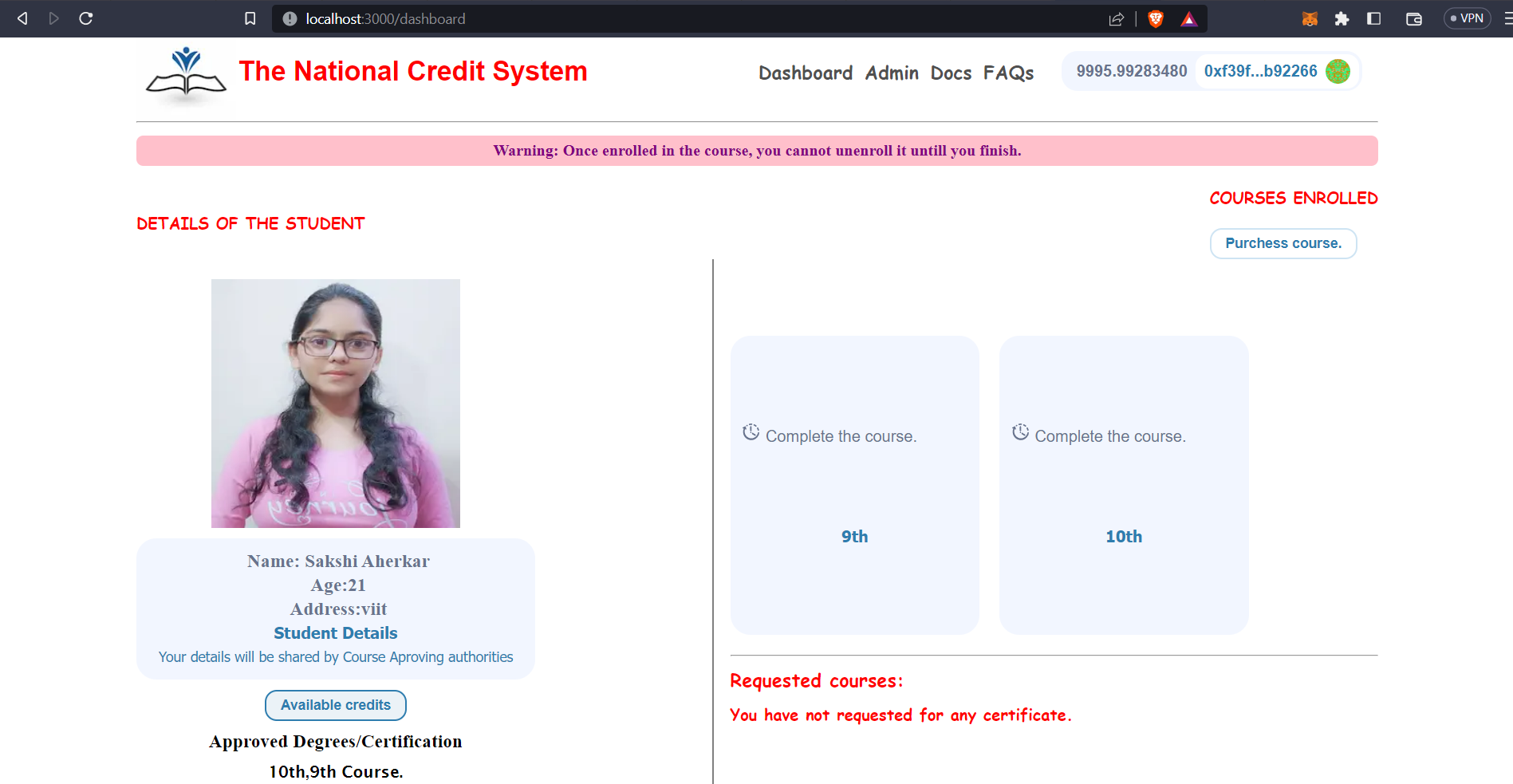
Task: View the FAQs page
Action: click(1009, 73)
